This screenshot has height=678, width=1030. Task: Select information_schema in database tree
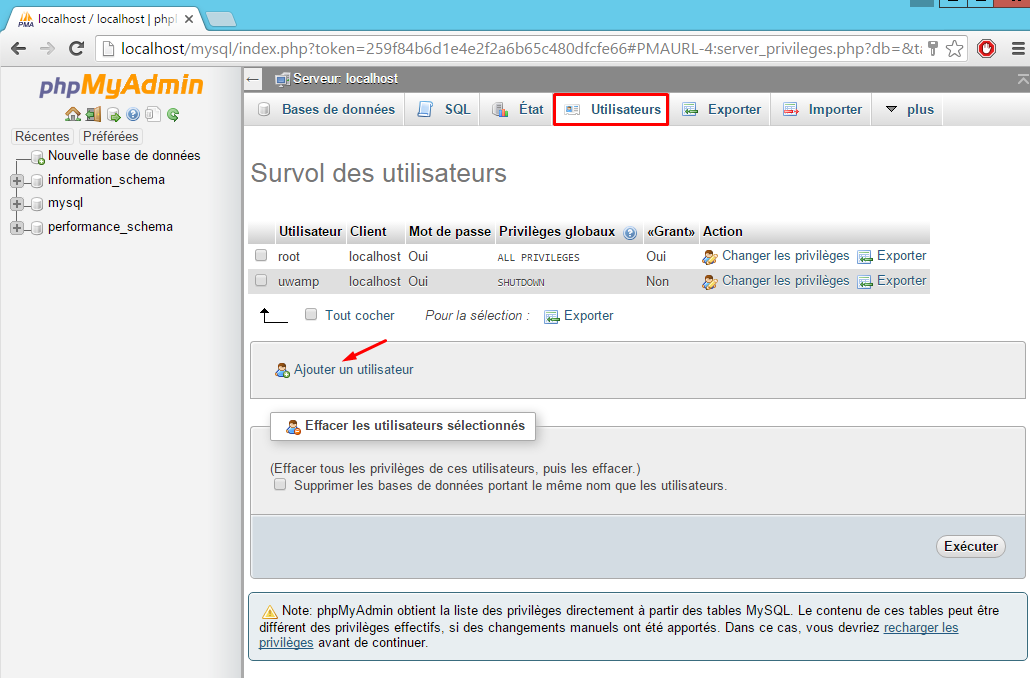(x=106, y=180)
